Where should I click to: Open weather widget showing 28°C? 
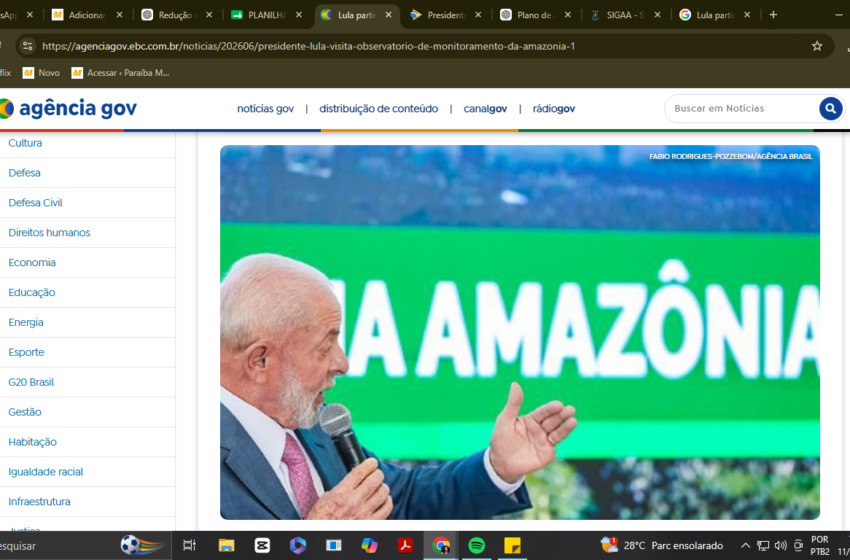point(662,545)
